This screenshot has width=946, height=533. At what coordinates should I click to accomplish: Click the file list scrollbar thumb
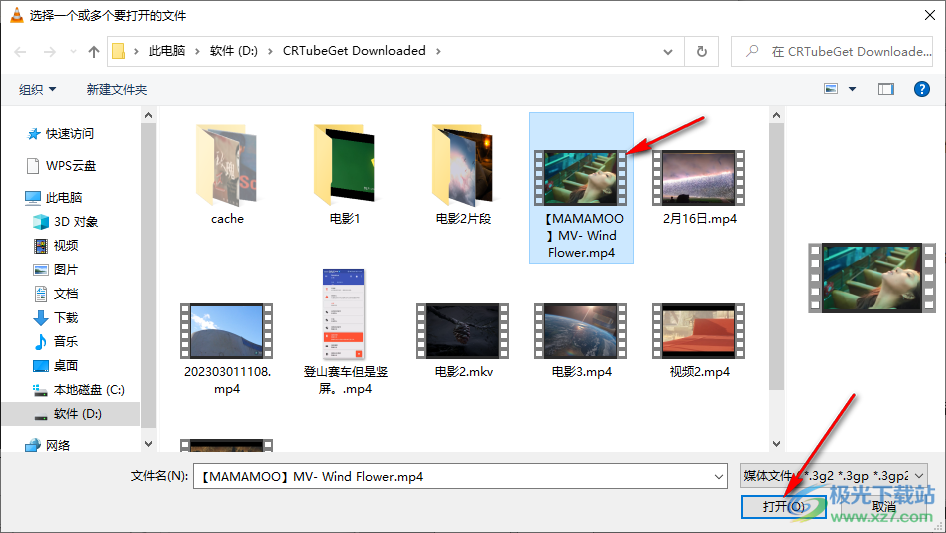tap(776, 257)
